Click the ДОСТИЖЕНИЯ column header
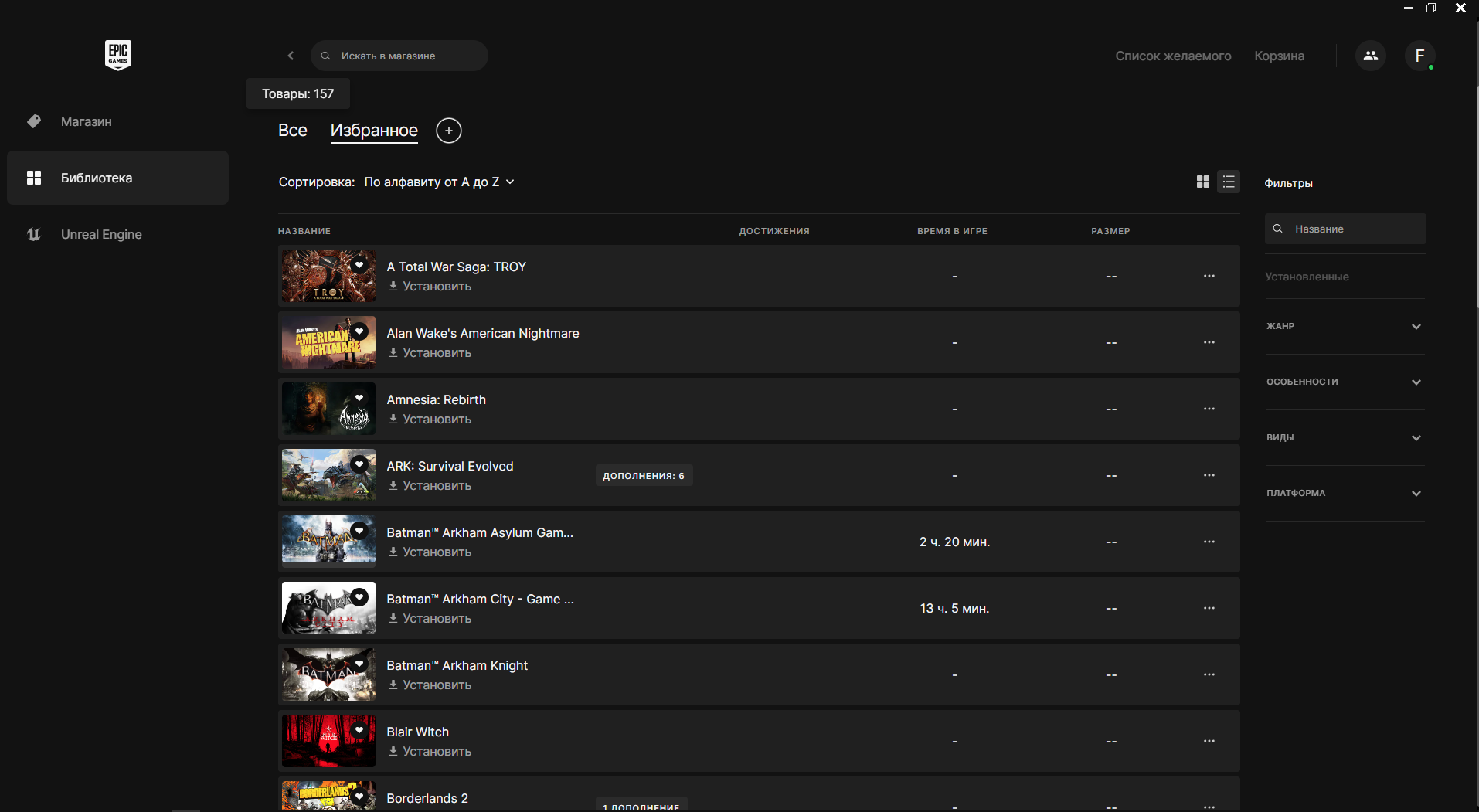The height and width of the screenshot is (812, 1479). point(774,231)
